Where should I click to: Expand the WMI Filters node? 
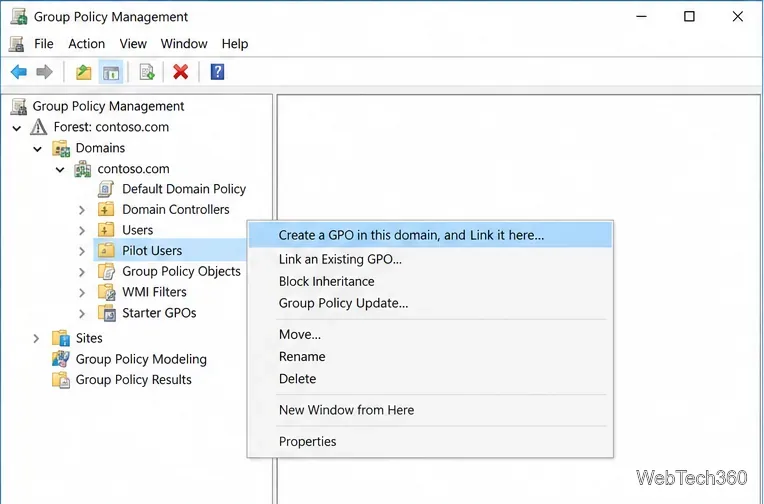pyautogui.click(x=82, y=292)
